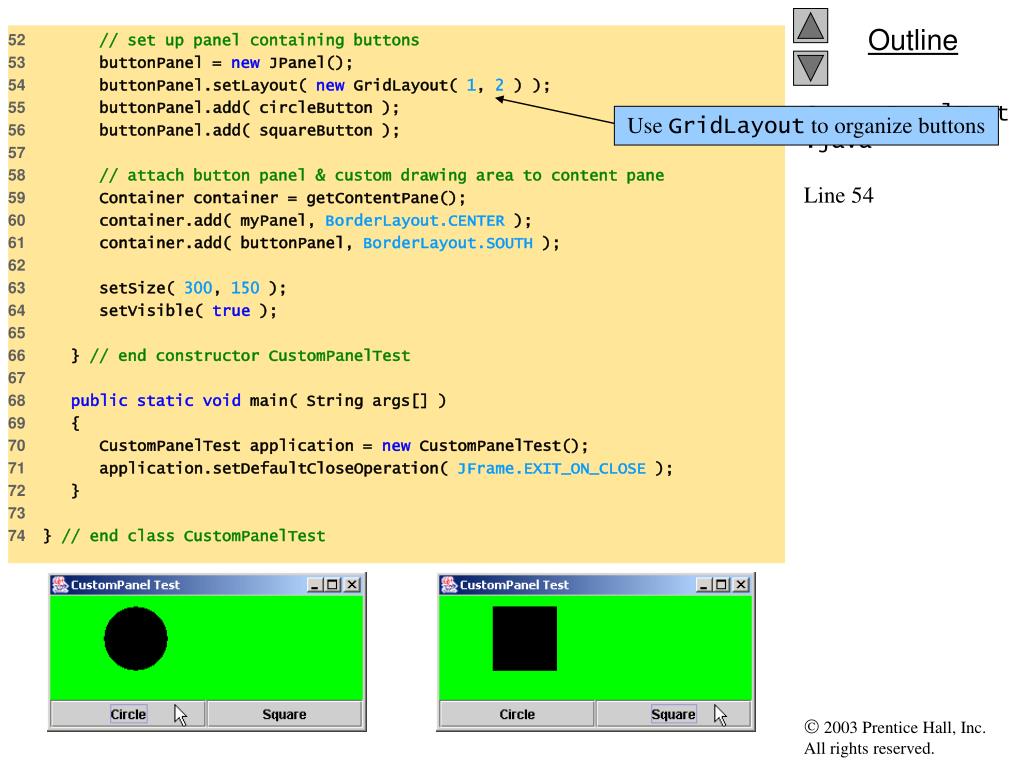
Task: Click 'public static void main' line
Action: coord(259,401)
